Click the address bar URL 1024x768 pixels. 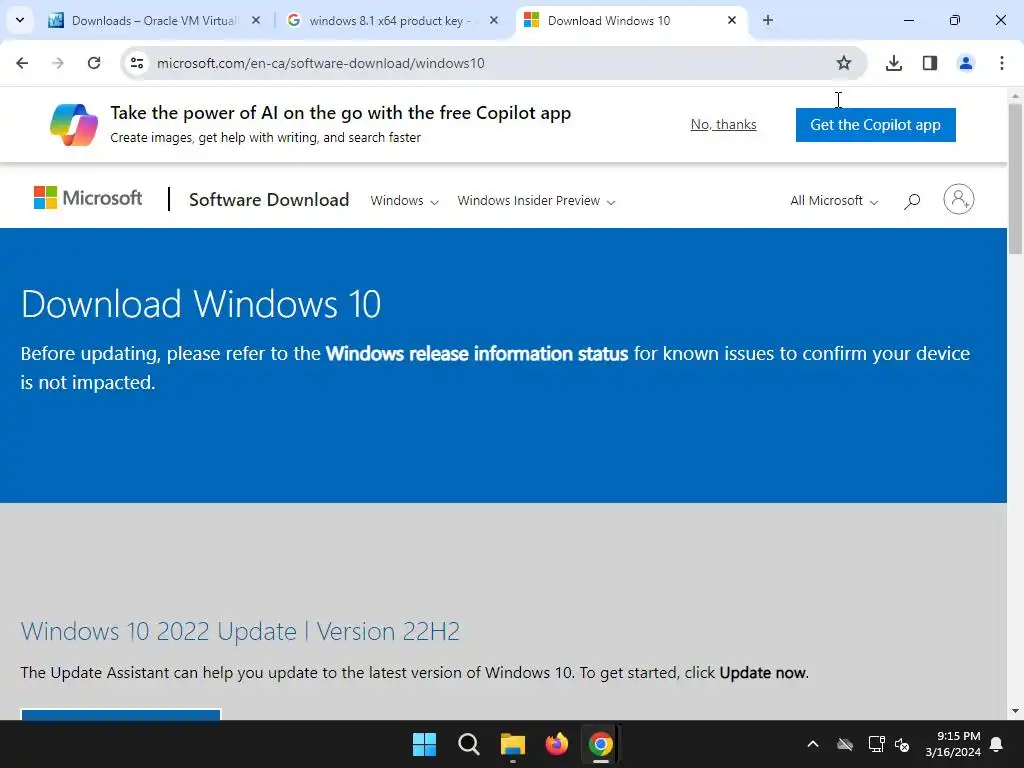(x=321, y=63)
